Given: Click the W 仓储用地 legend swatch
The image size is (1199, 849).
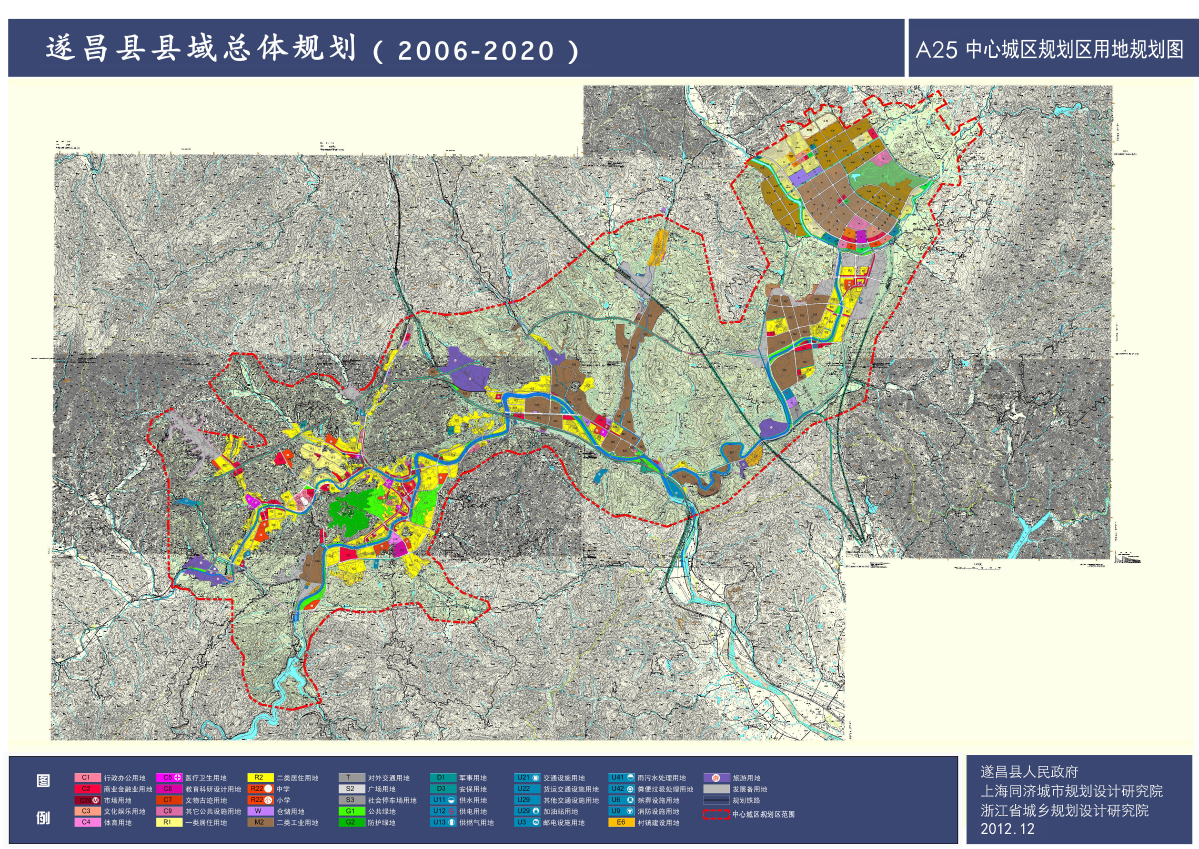Looking at the screenshot, I should coord(260,812).
